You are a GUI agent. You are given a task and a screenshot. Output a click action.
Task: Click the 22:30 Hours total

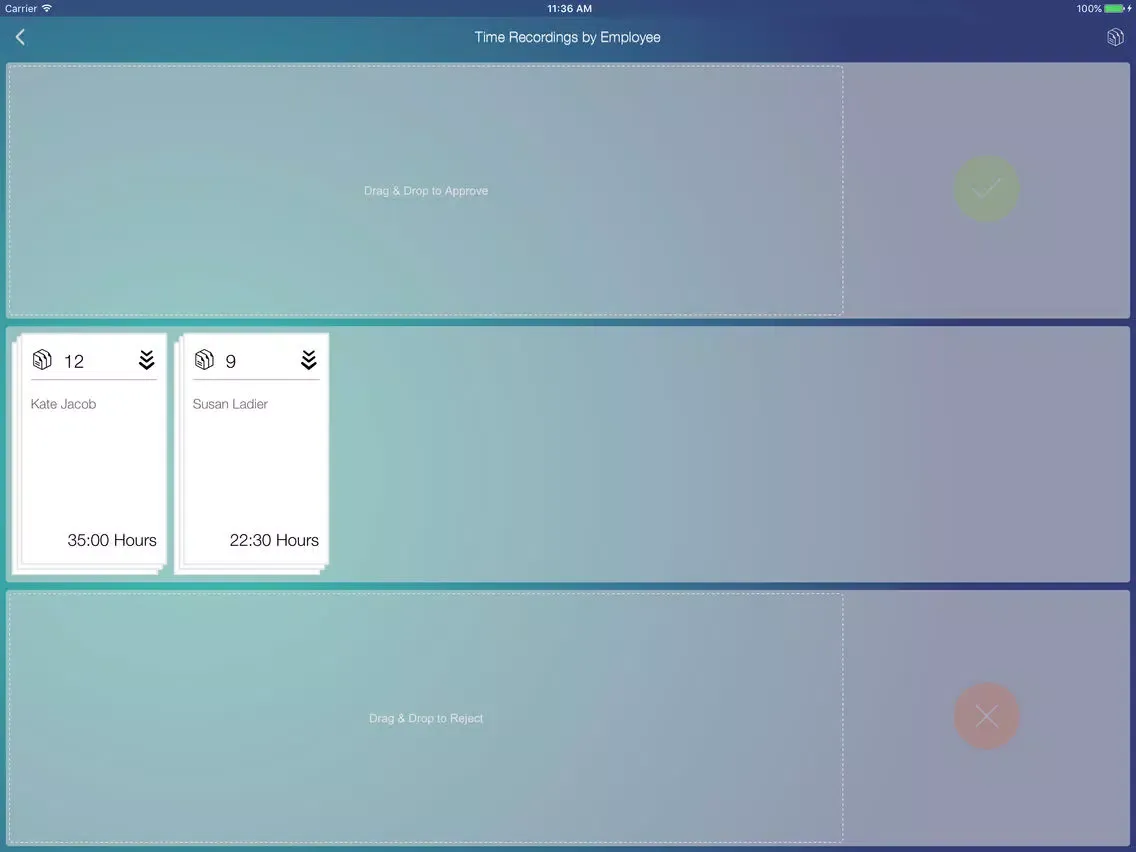[274, 540]
